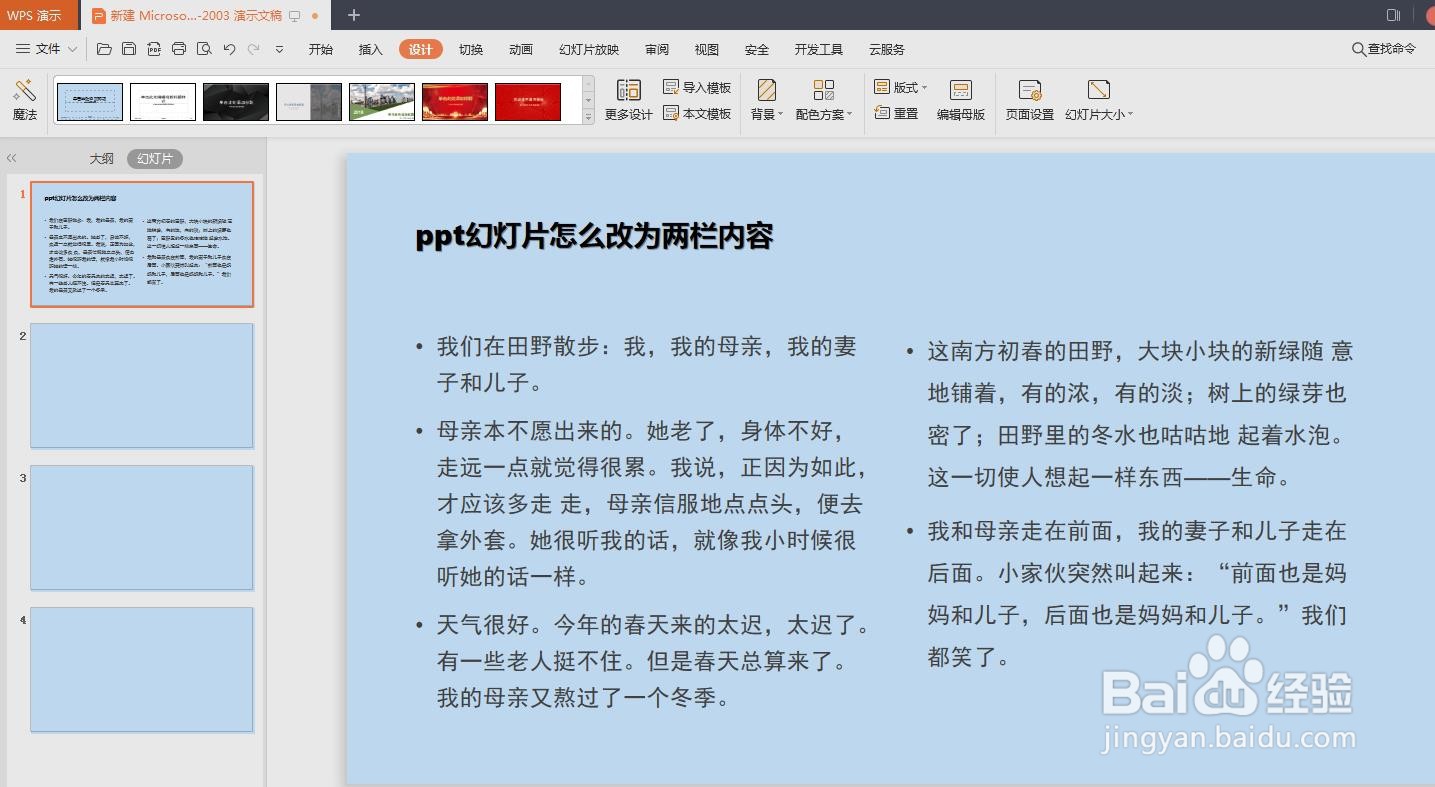This screenshot has height=787, width=1435.
Task: Click 导入模板 button
Action: [697, 88]
